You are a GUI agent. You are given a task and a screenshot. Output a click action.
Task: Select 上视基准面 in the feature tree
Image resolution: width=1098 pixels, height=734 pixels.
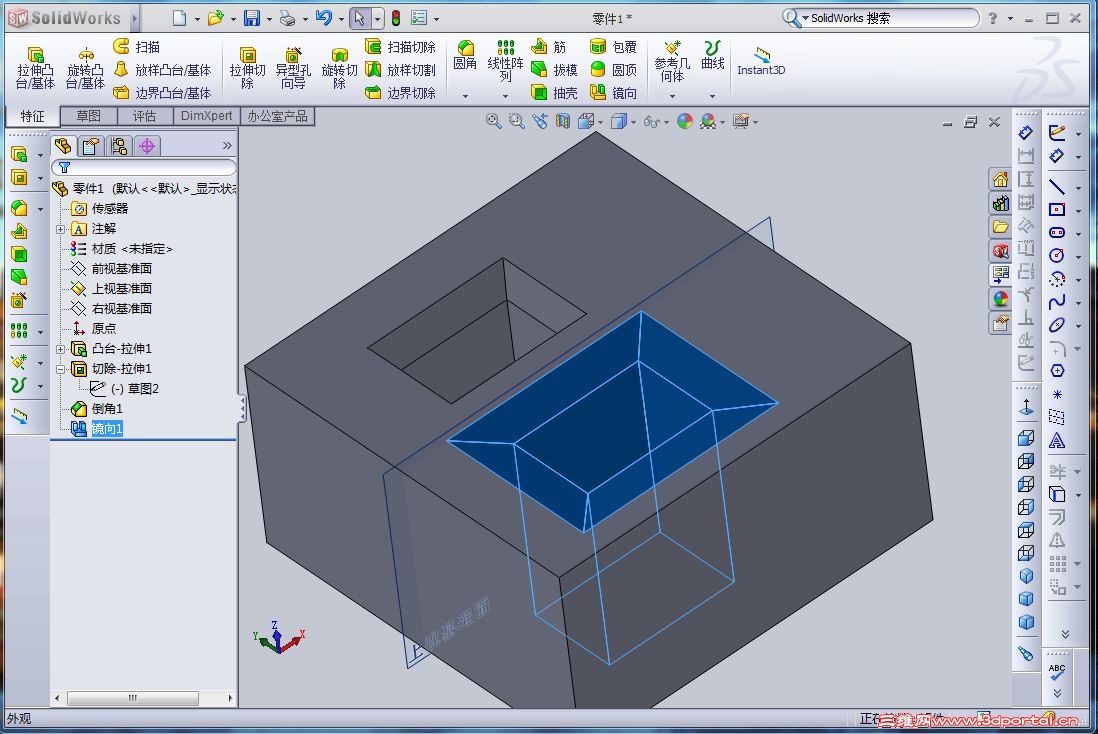(x=121, y=289)
